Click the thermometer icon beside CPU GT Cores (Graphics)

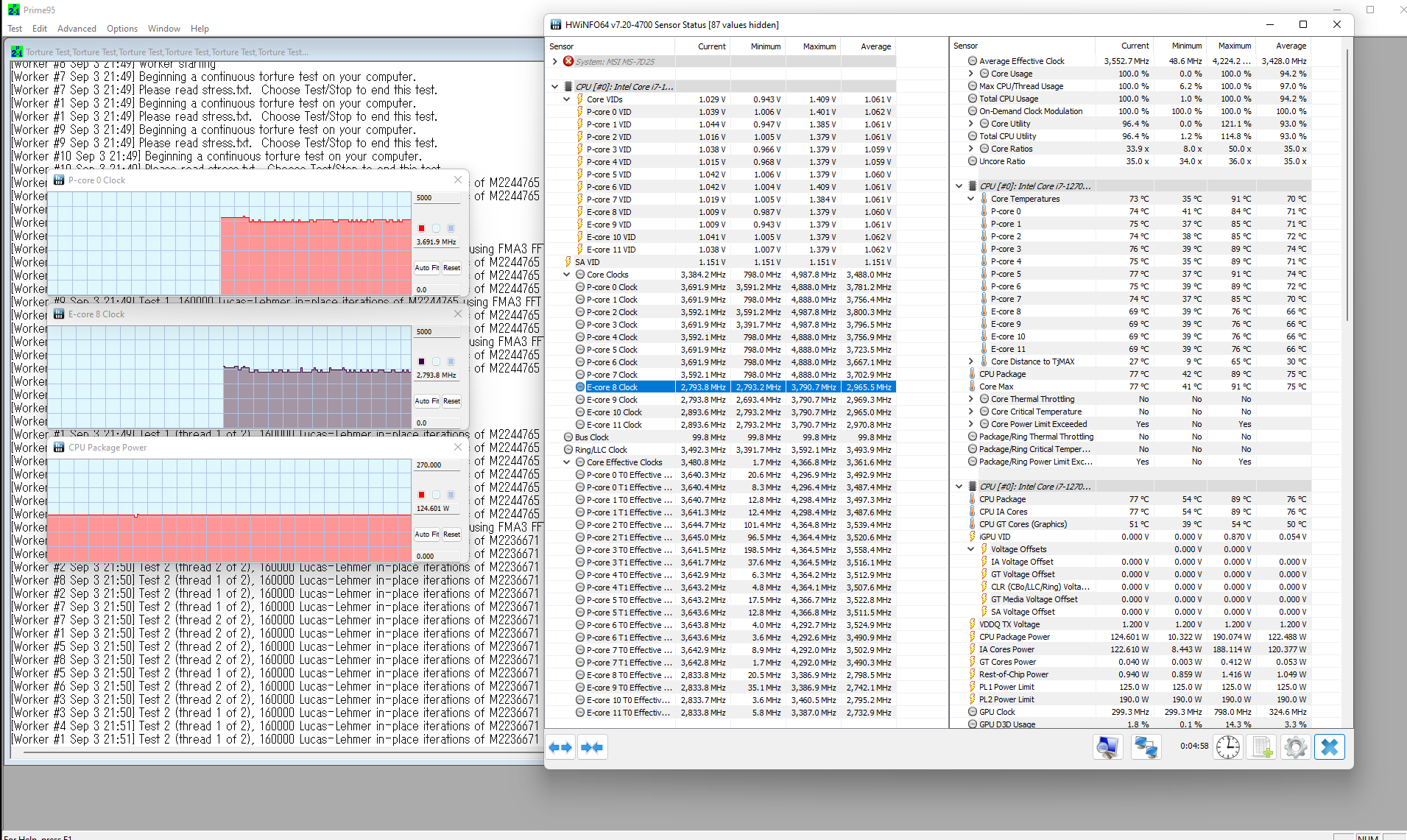tap(973, 524)
